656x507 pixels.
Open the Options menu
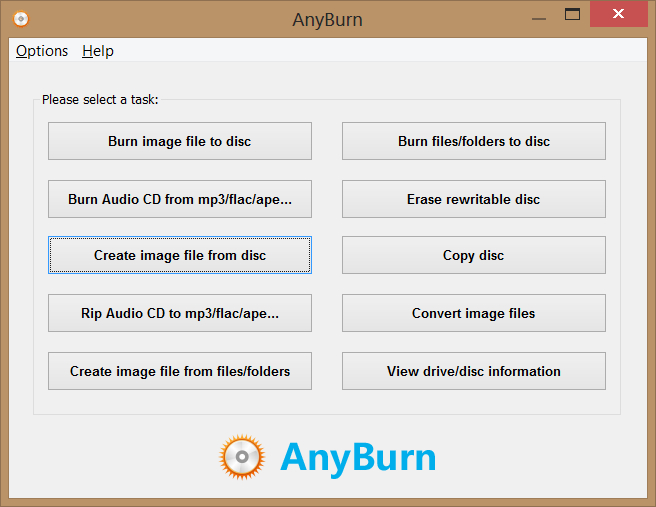tap(42, 51)
